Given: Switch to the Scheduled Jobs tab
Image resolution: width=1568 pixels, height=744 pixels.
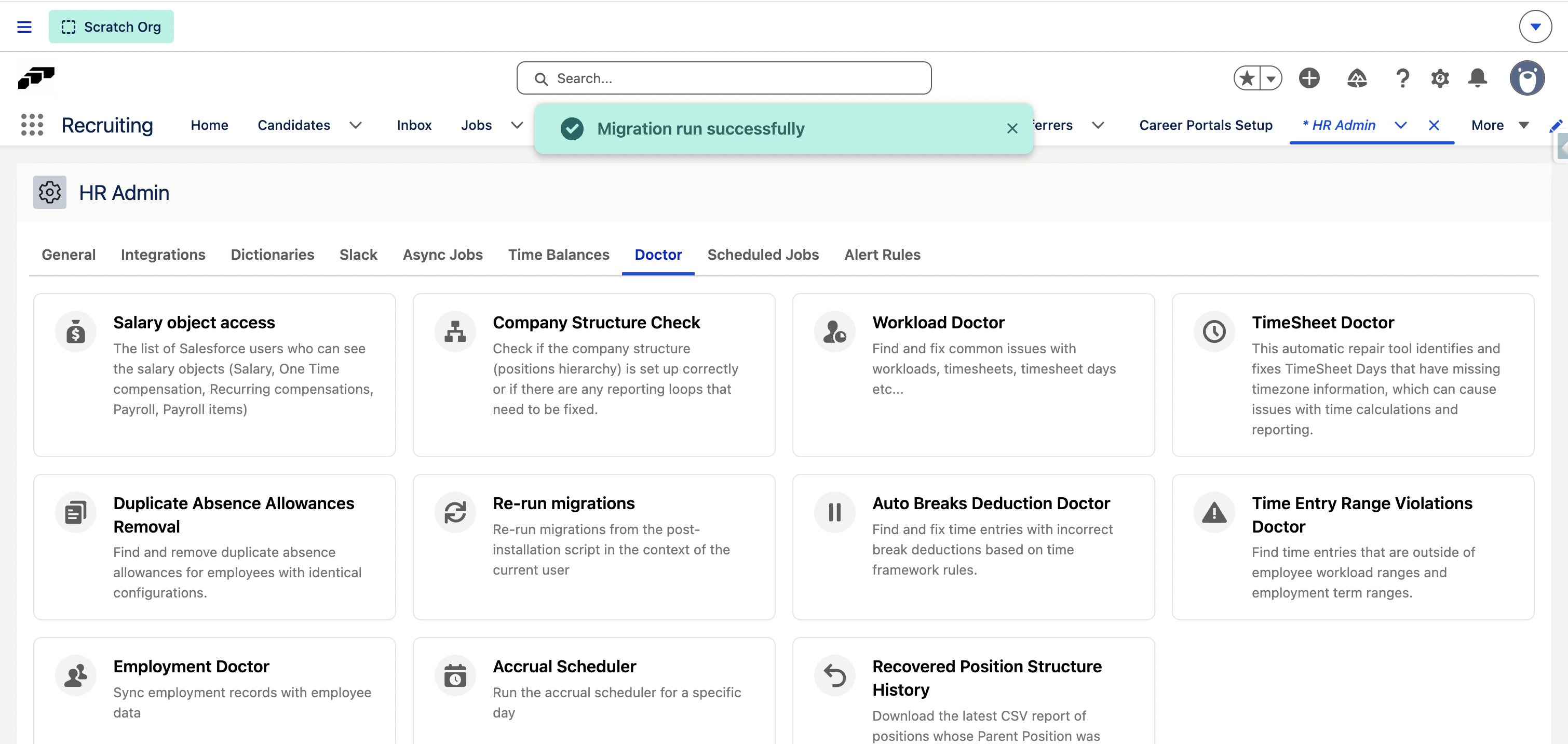Looking at the screenshot, I should 763,255.
